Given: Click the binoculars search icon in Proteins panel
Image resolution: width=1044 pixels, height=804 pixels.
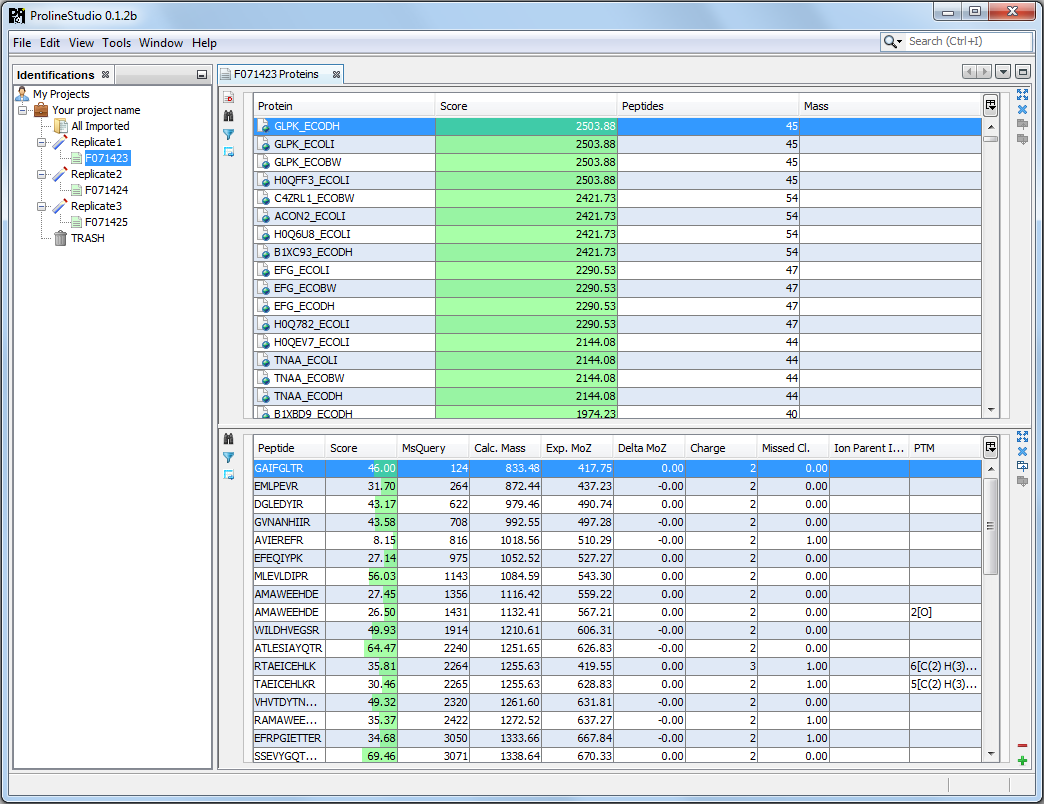Looking at the screenshot, I should tap(228, 116).
